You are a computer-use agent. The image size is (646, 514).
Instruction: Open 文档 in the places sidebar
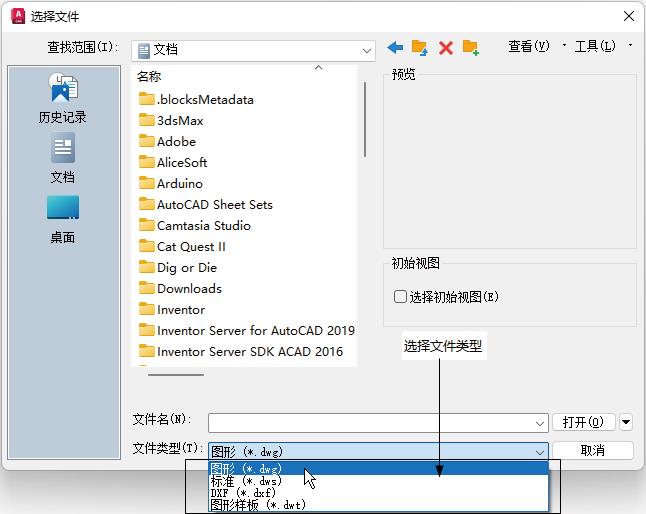coord(63,160)
